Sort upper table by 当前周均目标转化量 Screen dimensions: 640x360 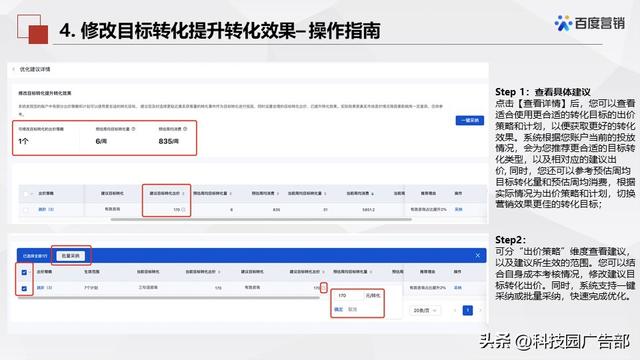tap(325, 193)
